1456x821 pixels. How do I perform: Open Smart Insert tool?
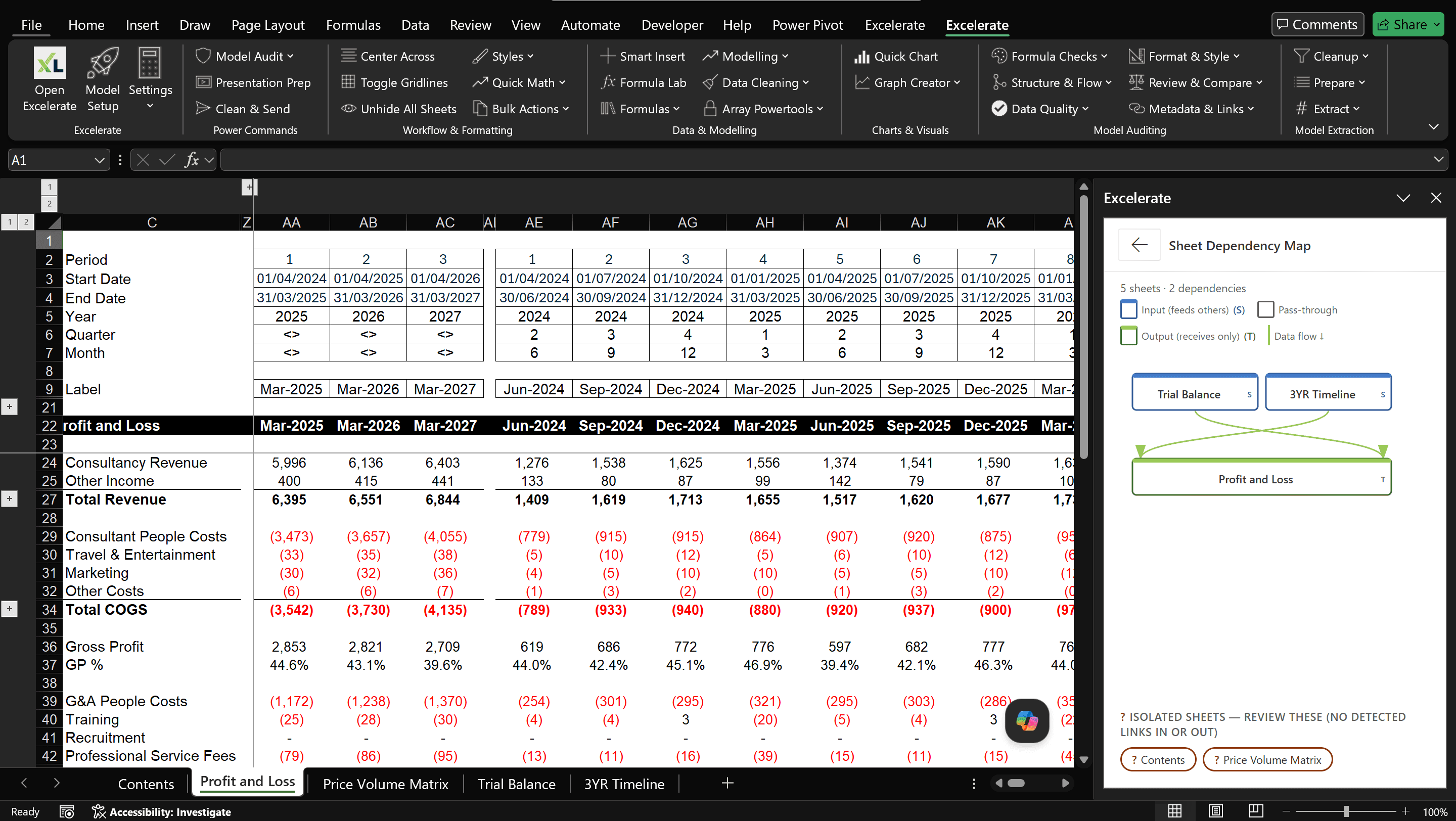coord(643,56)
